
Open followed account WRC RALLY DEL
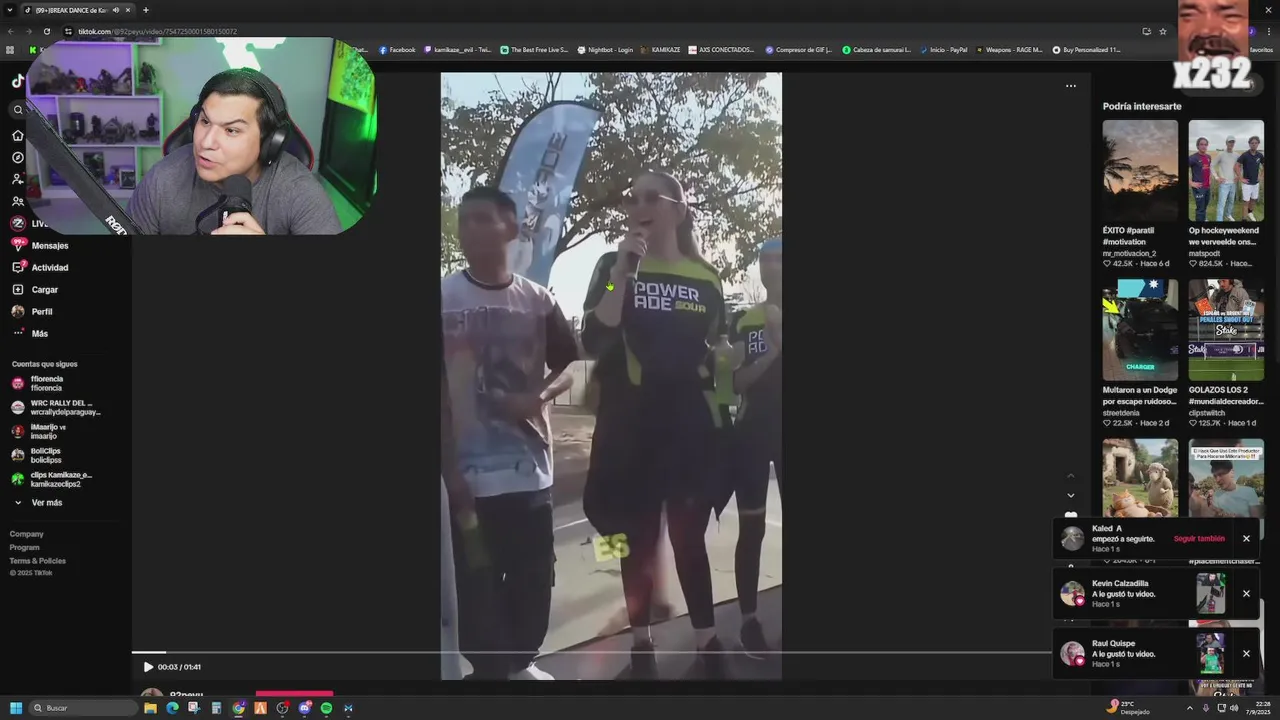click(x=55, y=407)
